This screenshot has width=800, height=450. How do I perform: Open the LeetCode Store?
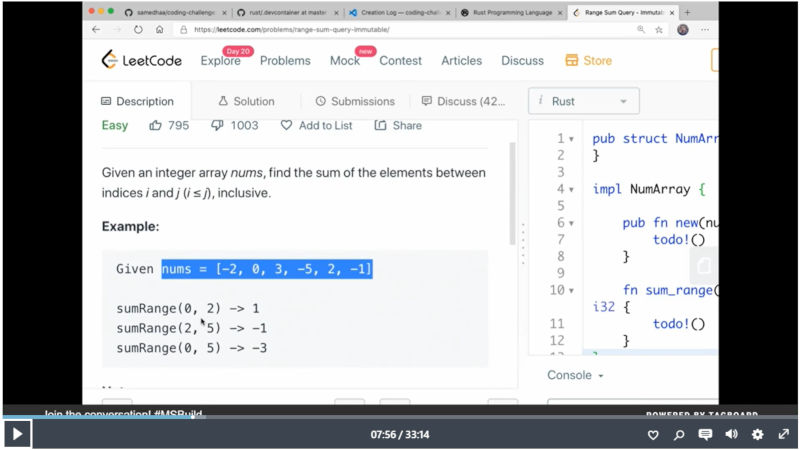tap(588, 60)
